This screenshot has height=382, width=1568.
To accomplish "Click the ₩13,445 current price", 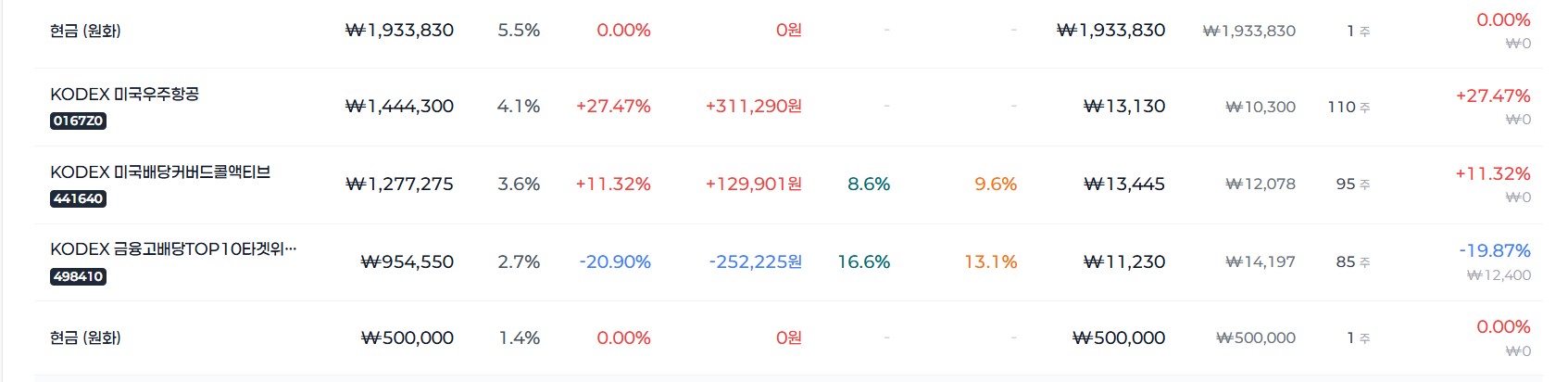I will (1124, 184).
